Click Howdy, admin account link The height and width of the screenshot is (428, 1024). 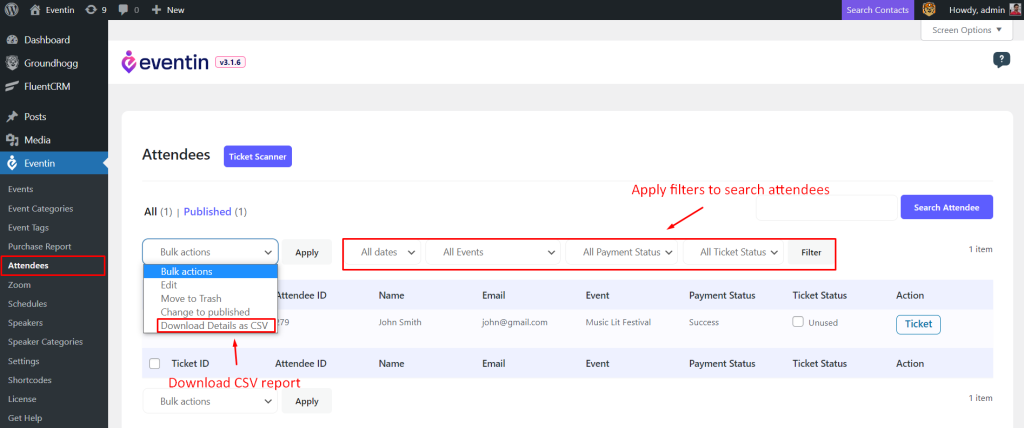pos(976,10)
